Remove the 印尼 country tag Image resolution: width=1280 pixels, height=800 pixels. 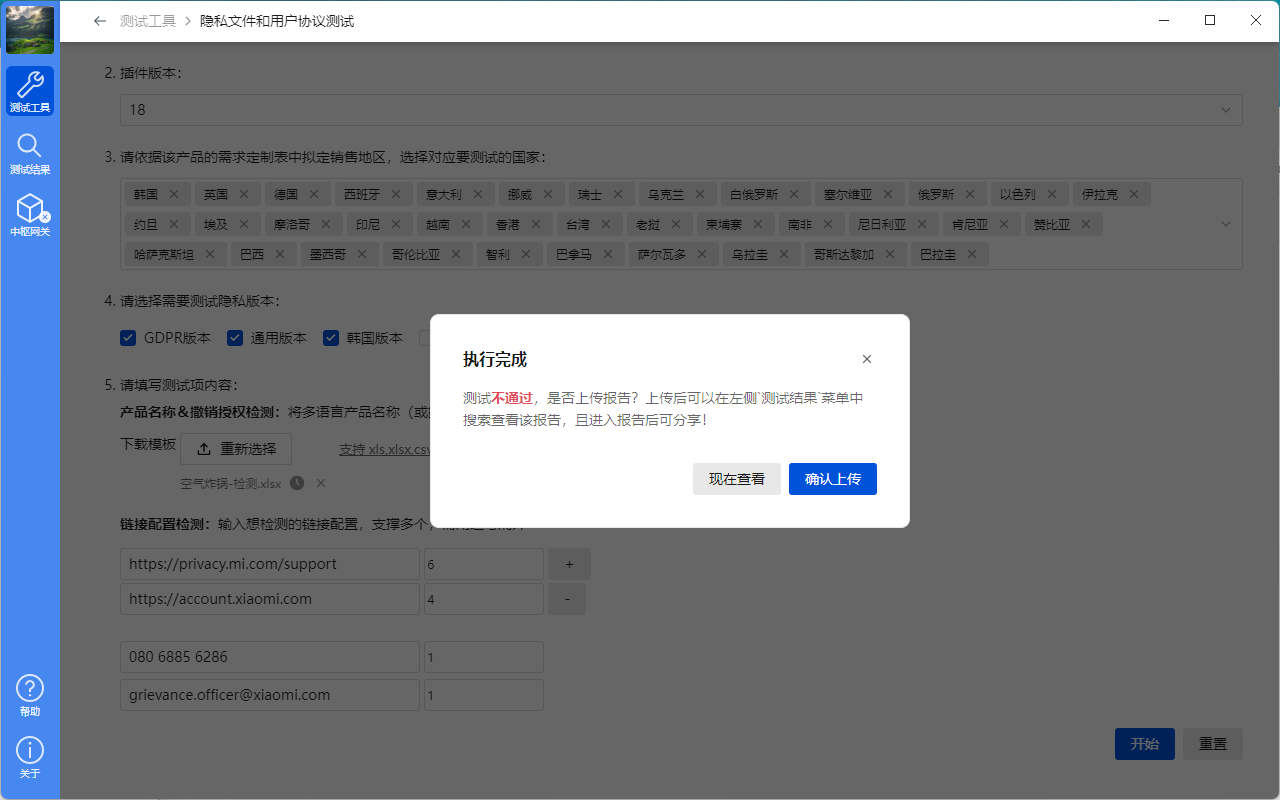pos(396,225)
